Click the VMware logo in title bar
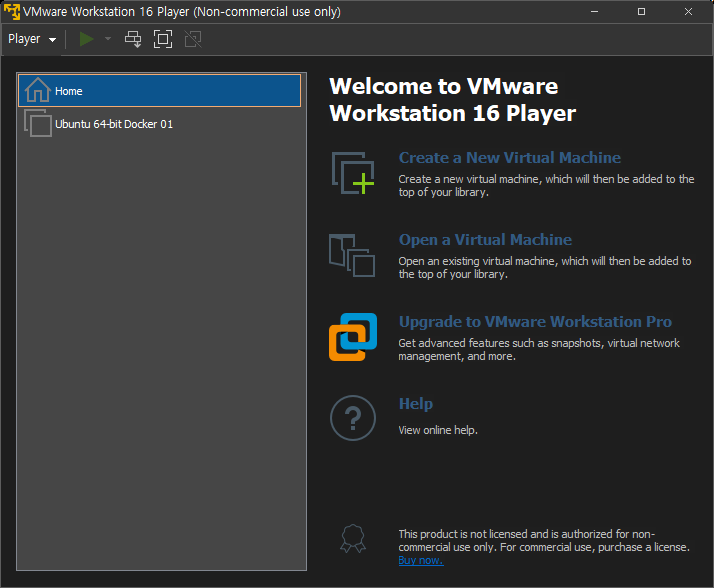The height and width of the screenshot is (588, 714). (12, 11)
